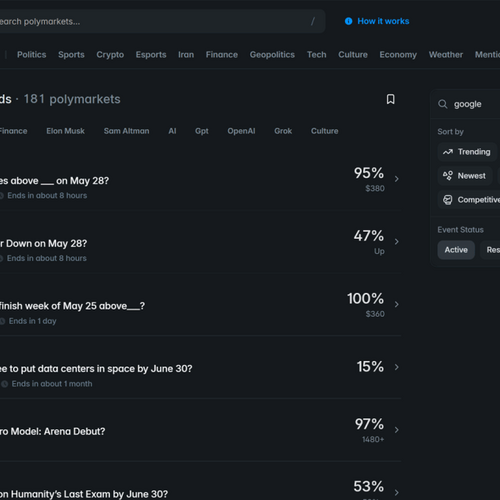This screenshot has height=500, width=500.
Task: Open Humanity's Last Exam by June 30 market
Action: click(84, 494)
